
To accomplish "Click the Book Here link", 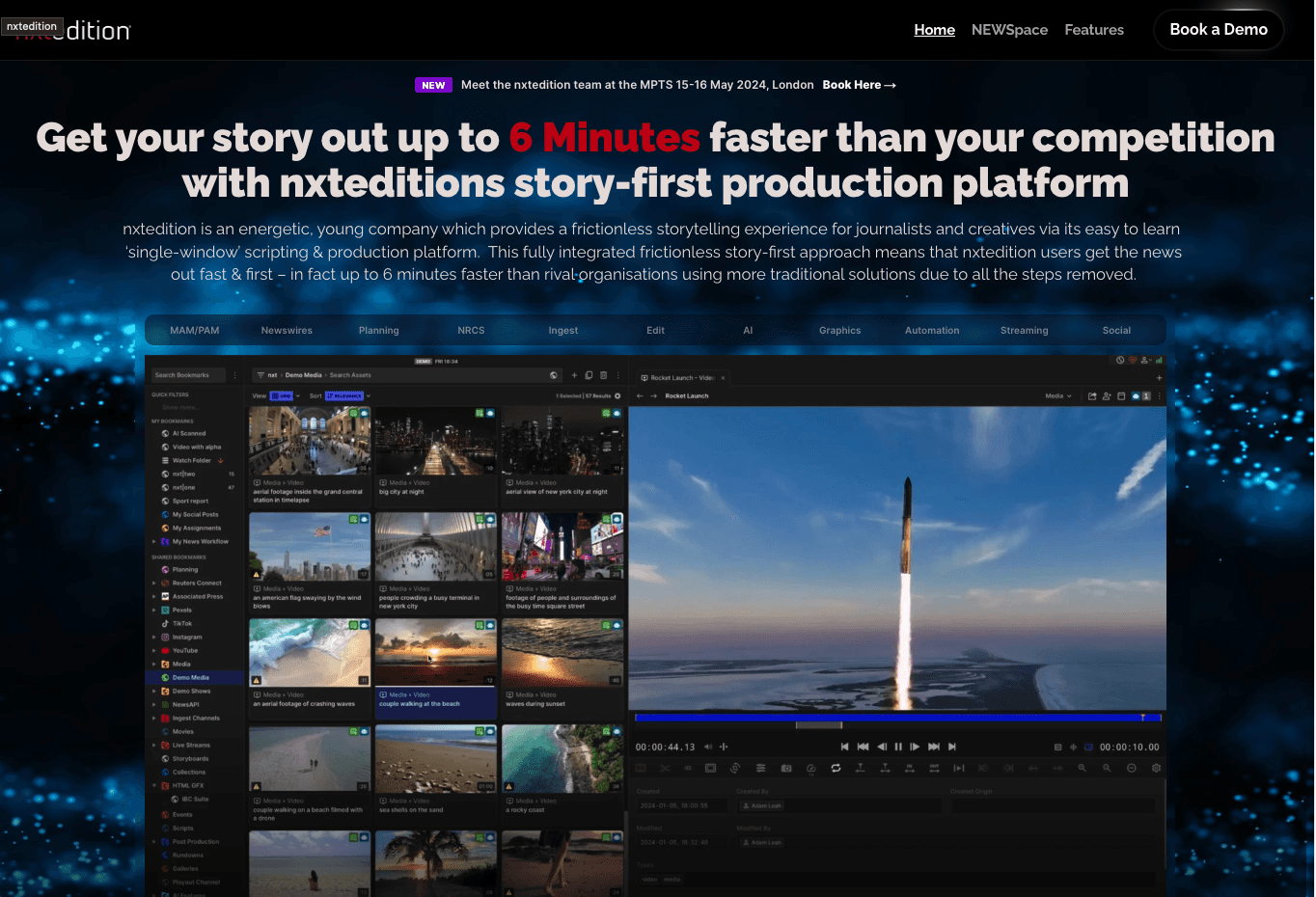I will point(859,85).
